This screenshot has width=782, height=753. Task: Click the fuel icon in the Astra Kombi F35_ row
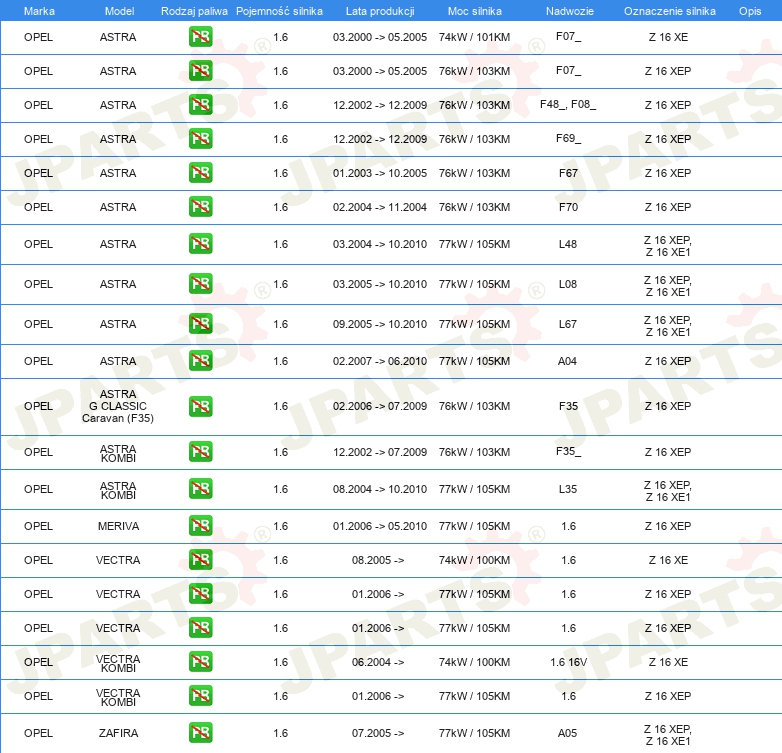(200, 452)
